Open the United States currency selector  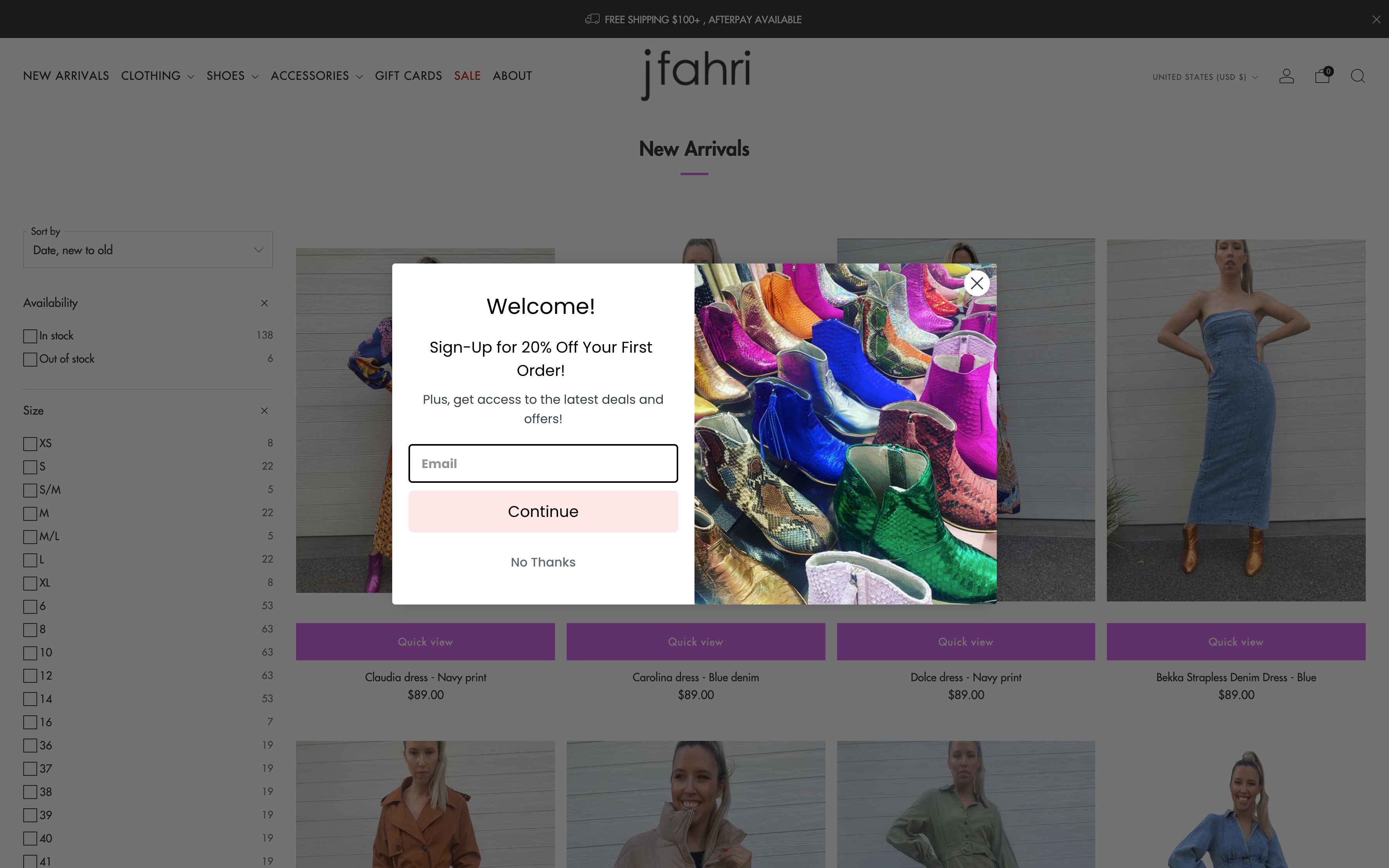[x=1204, y=76]
